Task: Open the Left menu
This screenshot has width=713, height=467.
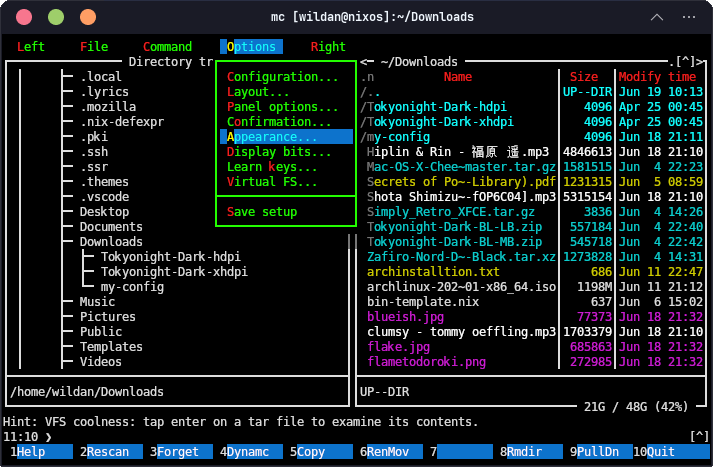Action: point(30,46)
